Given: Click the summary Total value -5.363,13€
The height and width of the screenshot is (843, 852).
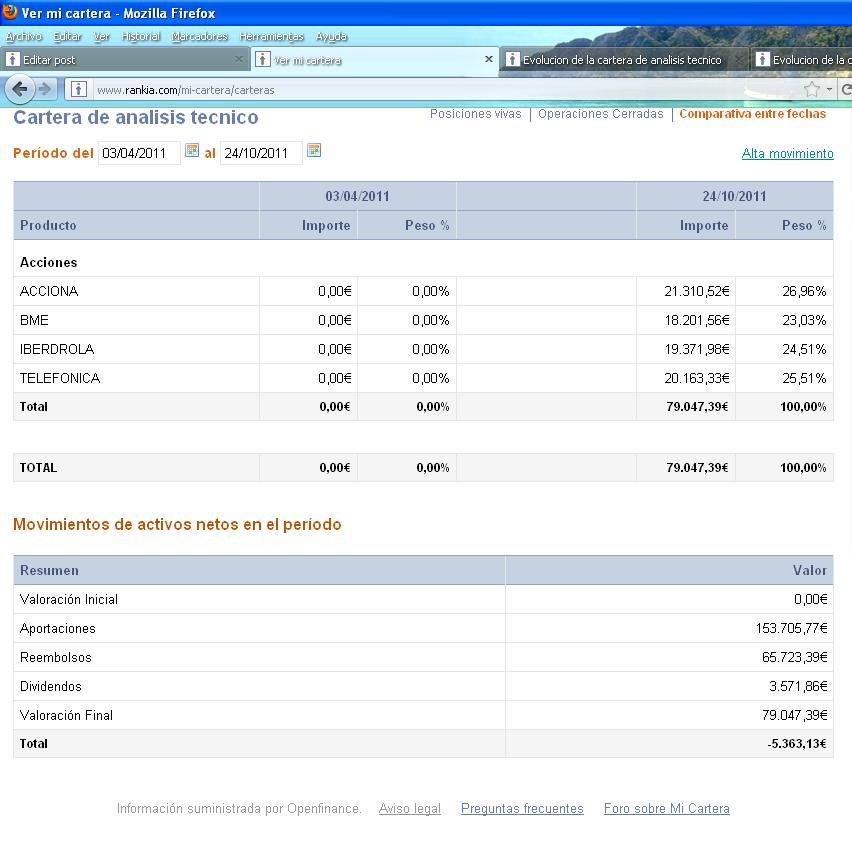Looking at the screenshot, I should 797,744.
